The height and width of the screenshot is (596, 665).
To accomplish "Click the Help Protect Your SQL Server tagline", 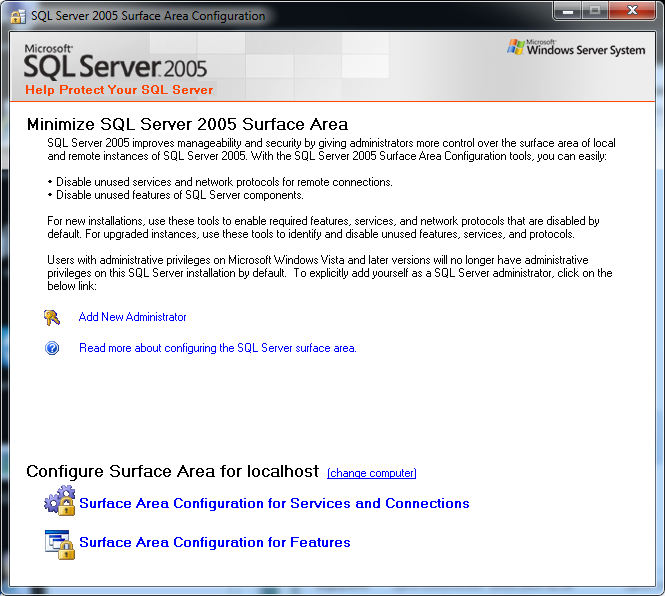I will (119, 90).
